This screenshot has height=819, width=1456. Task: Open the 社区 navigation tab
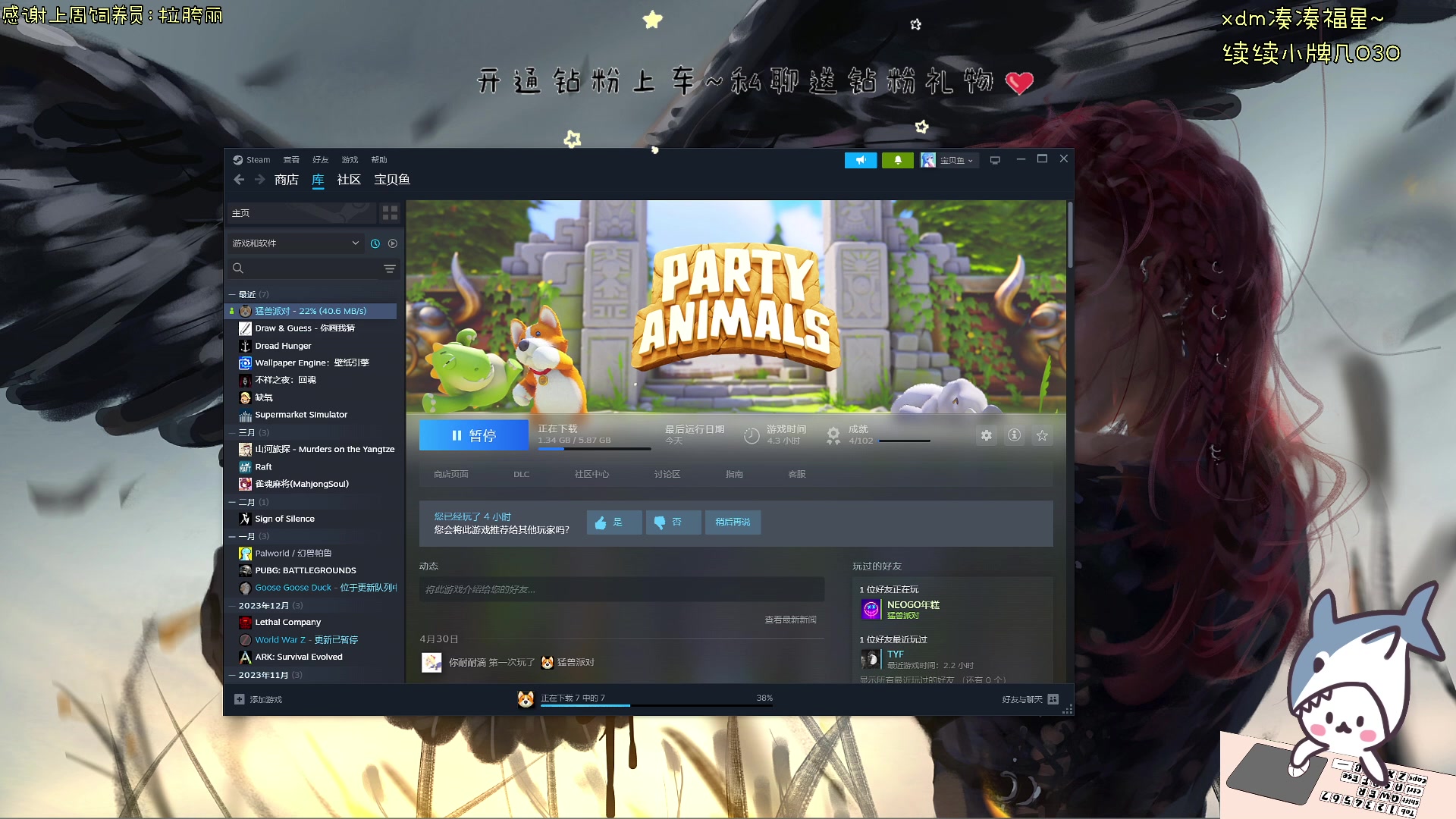[349, 180]
